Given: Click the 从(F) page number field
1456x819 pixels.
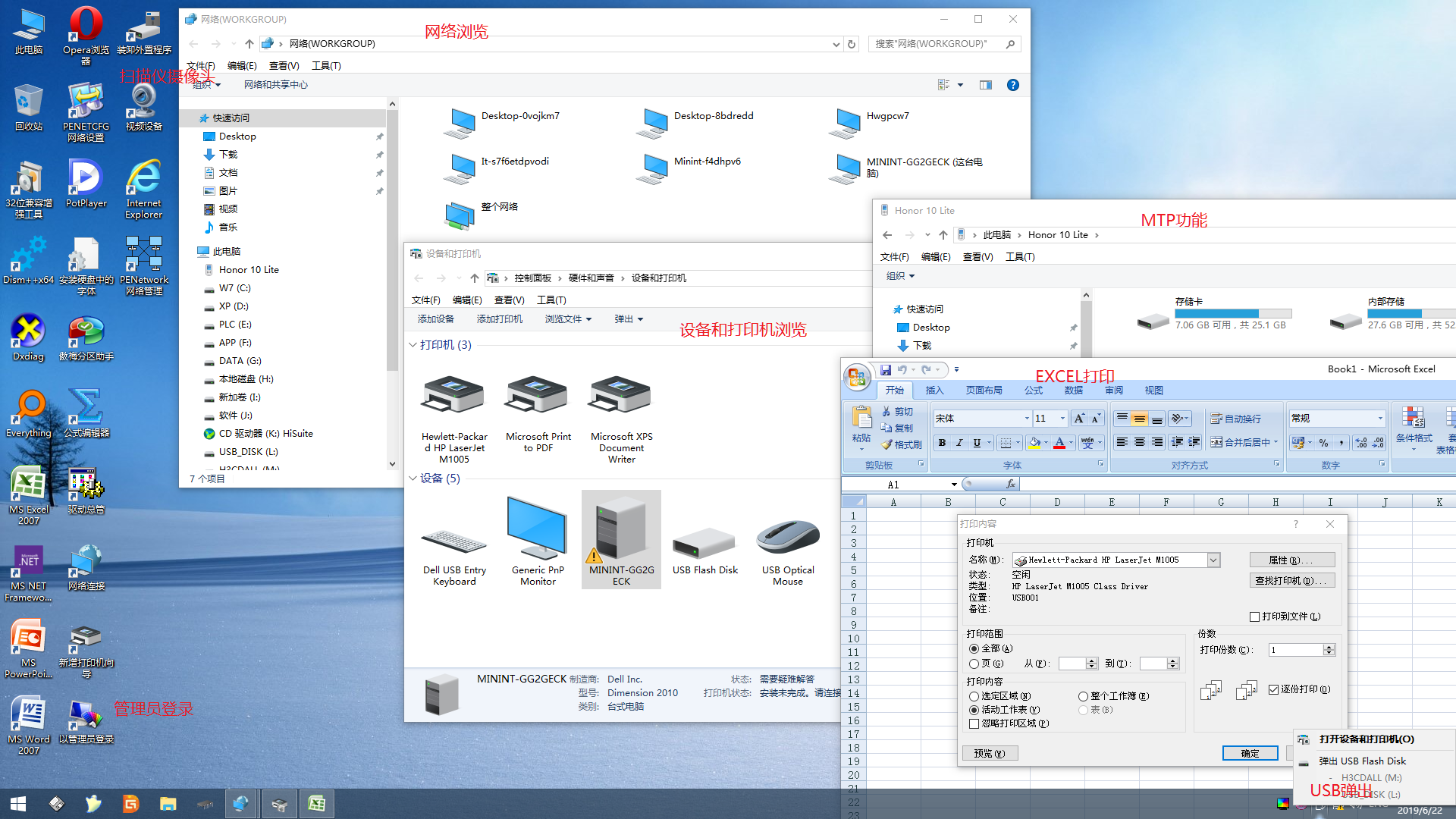Looking at the screenshot, I should pos(1072,664).
